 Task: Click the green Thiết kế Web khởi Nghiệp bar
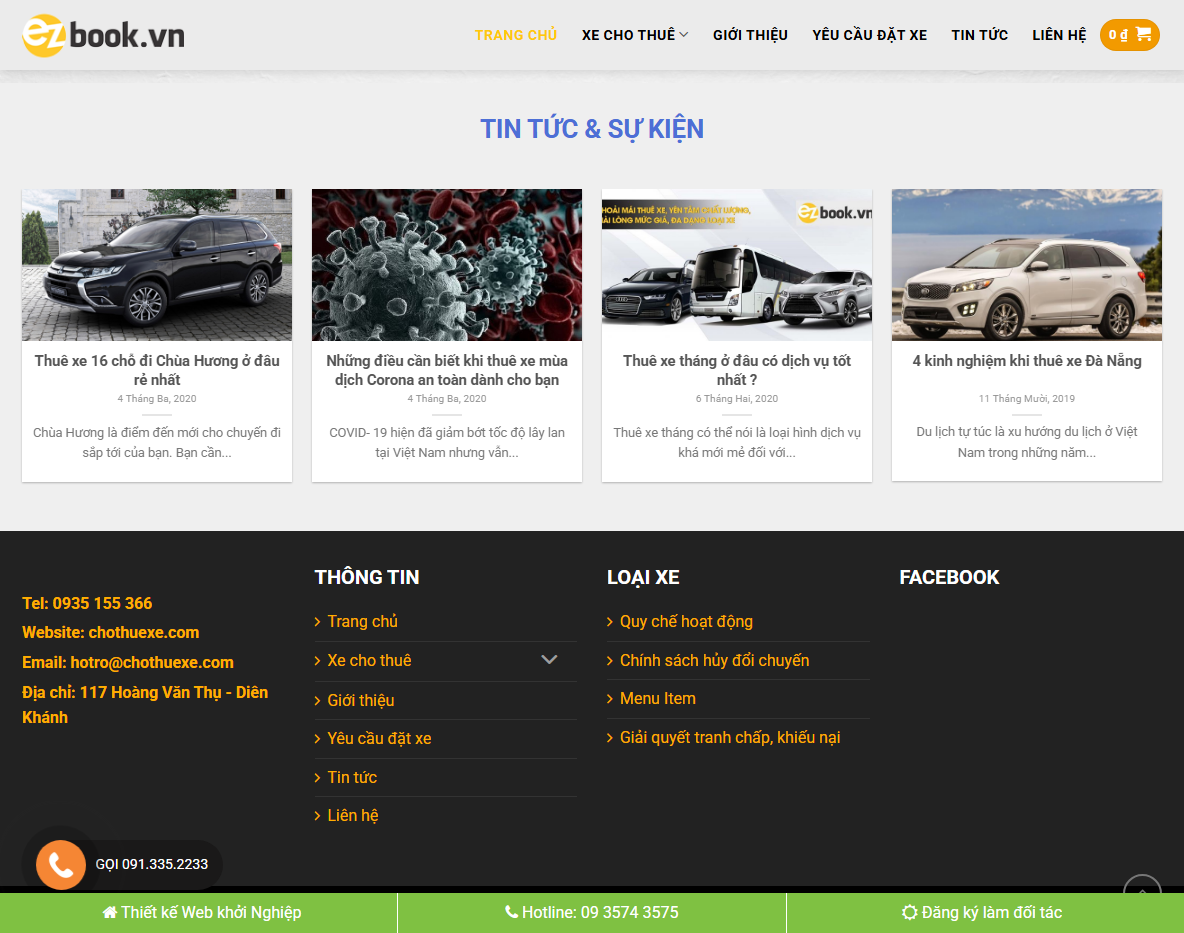pos(198,912)
